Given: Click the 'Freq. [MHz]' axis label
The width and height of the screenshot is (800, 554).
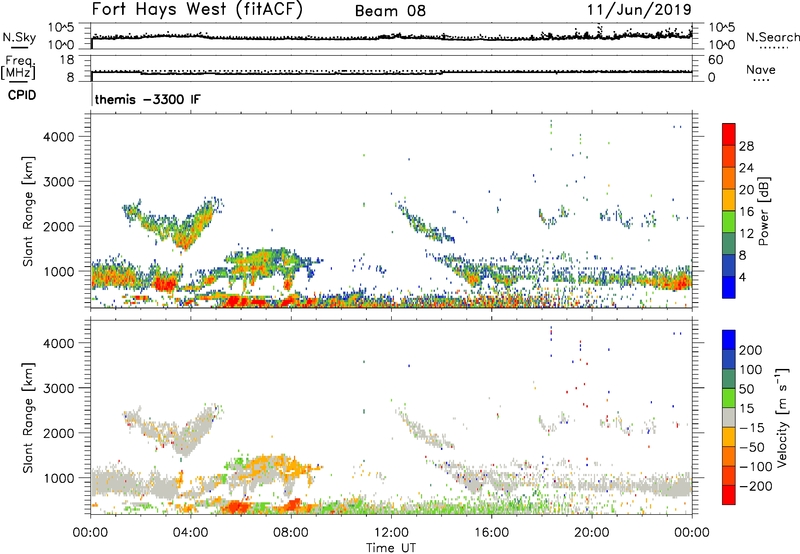Looking at the screenshot, I should pos(19,68).
